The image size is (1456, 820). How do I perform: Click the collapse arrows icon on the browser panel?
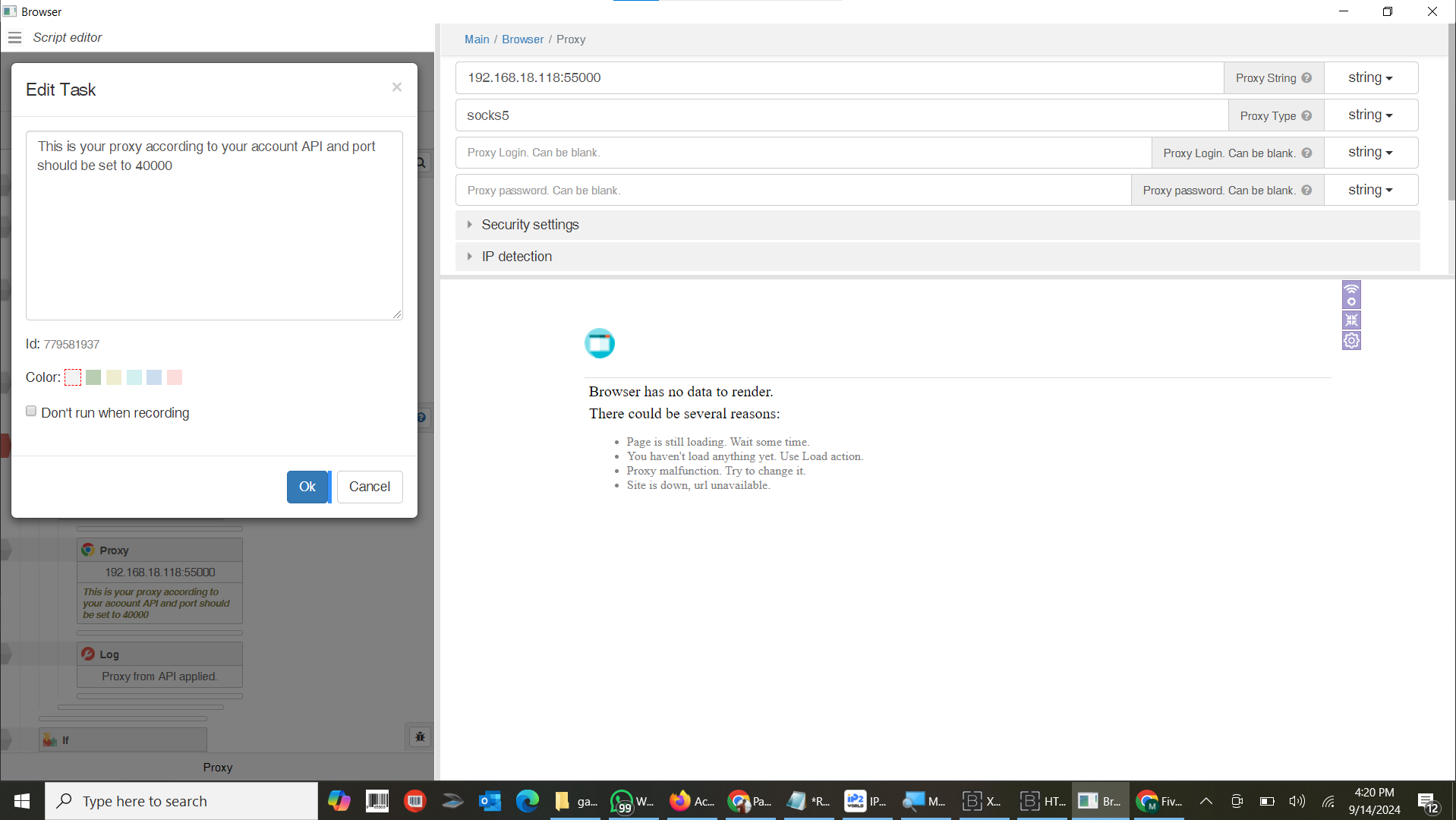1351,320
